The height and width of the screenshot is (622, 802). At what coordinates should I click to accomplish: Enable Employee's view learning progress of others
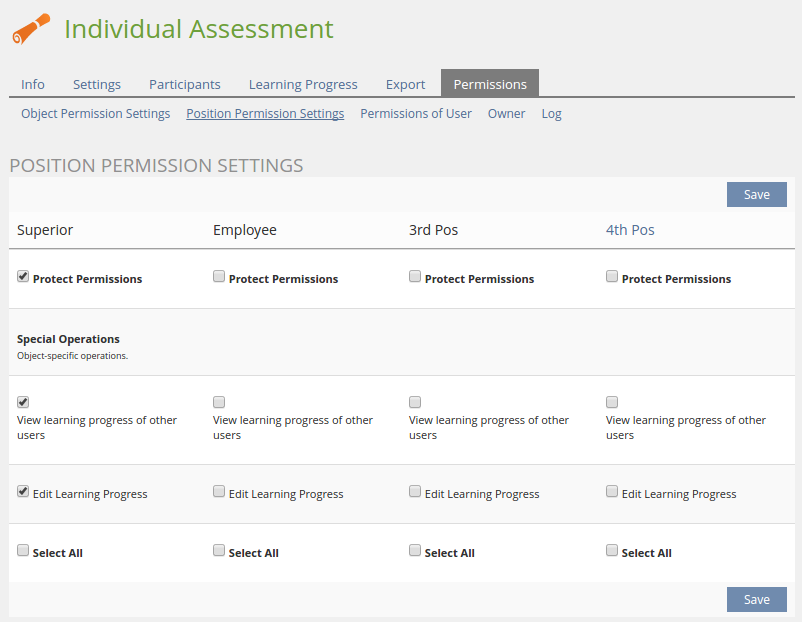pos(219,402)
